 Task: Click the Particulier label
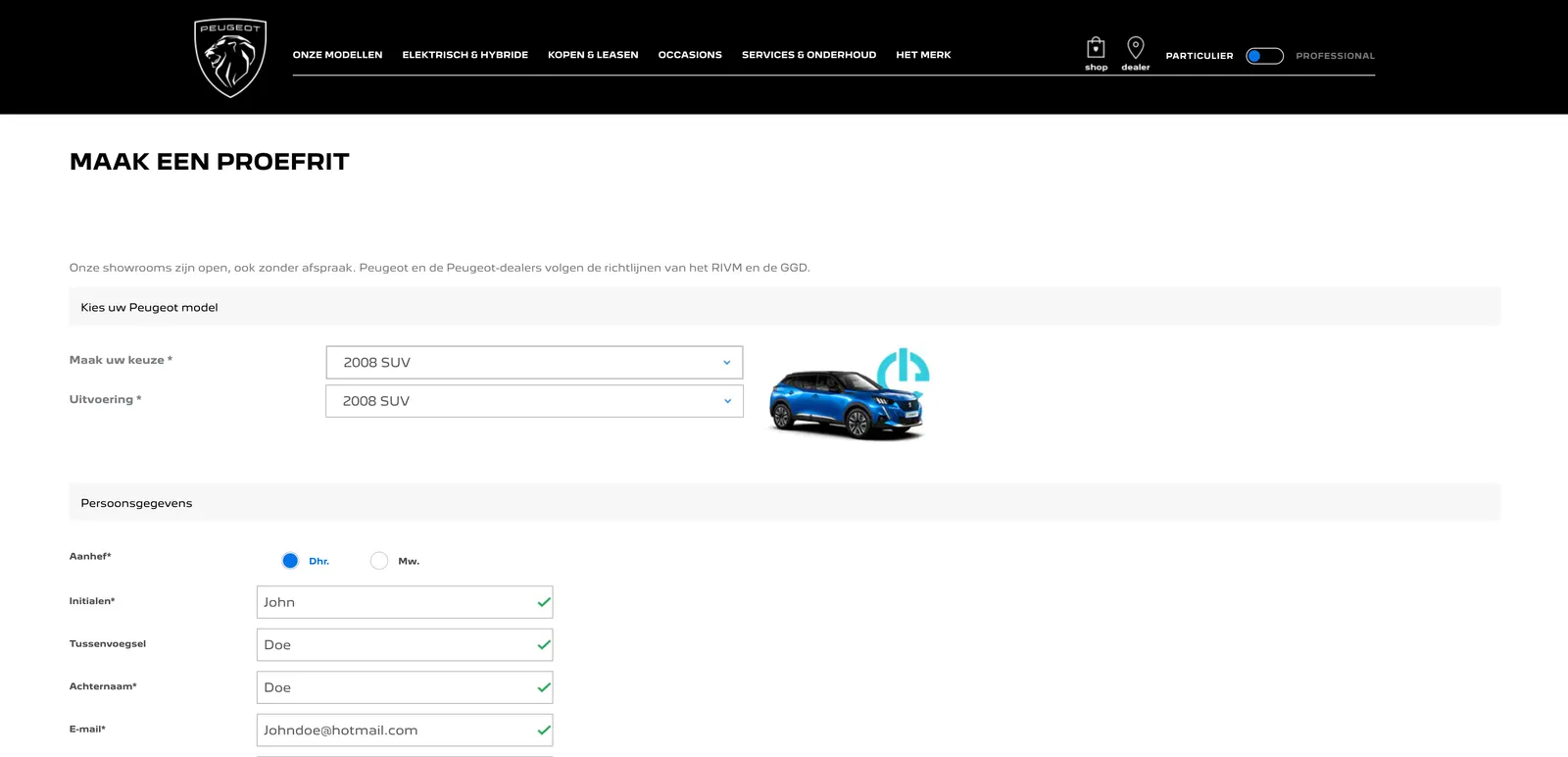tap(1200, 56)
